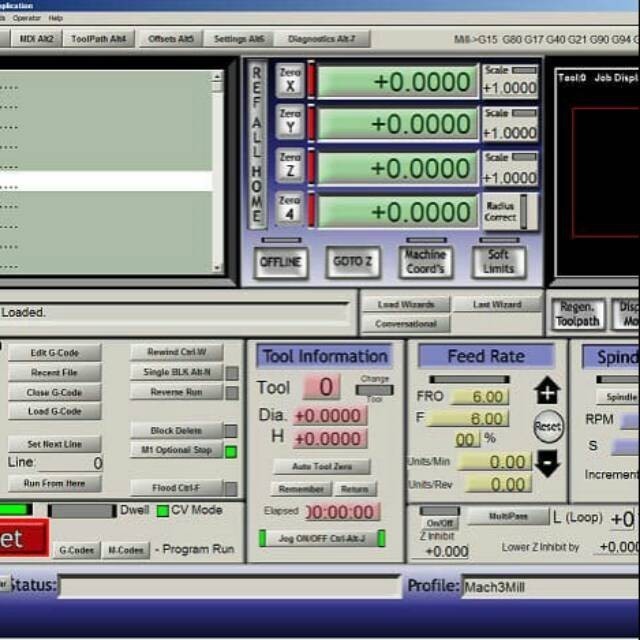Viewport: 640px width, 640px height.
Task: Click the Return button
Action: click(x=355, y=489)
